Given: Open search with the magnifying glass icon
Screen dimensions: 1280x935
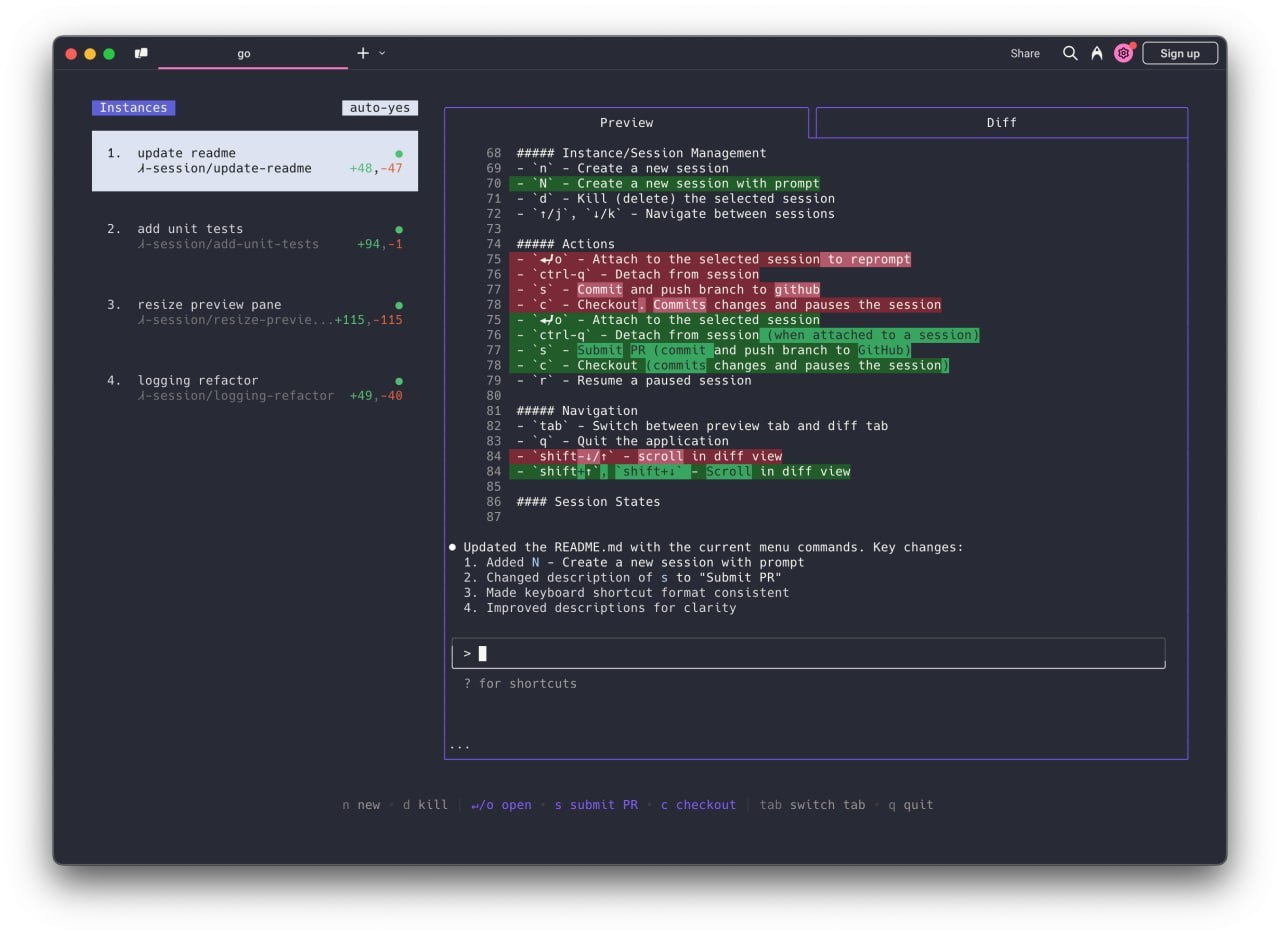Looking at the screenshot, I should 1070,53.
